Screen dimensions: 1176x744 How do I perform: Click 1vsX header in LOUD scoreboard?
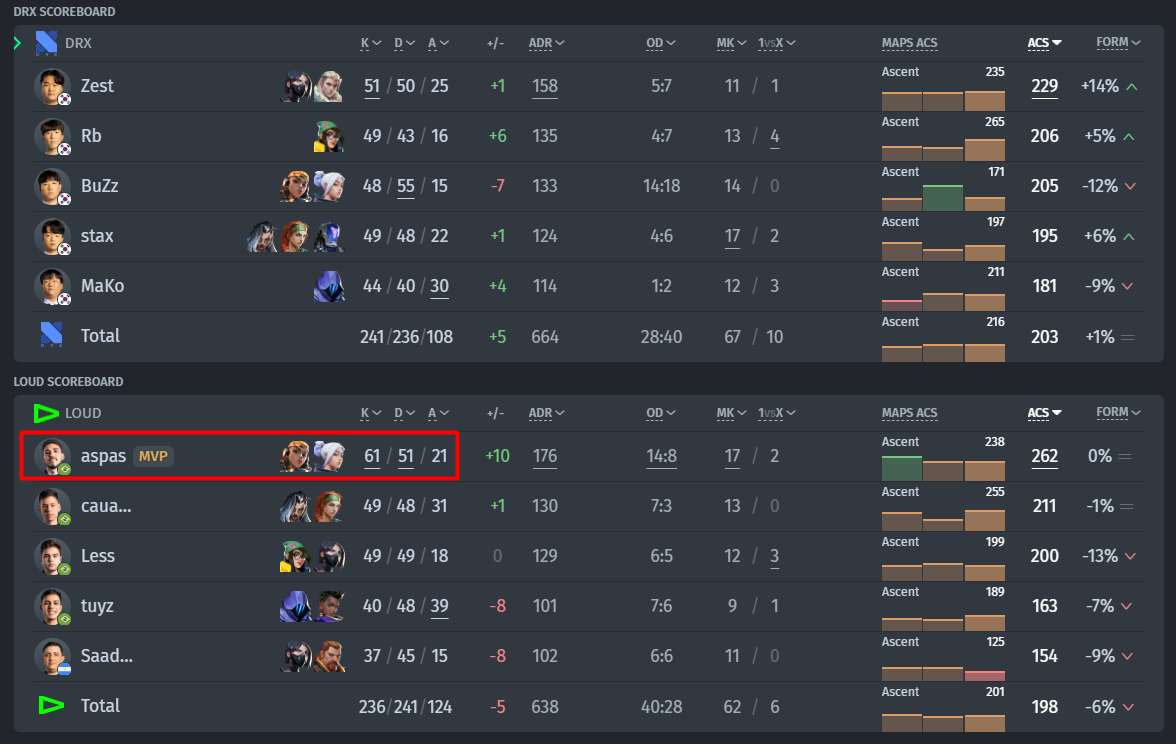(776, 413)
